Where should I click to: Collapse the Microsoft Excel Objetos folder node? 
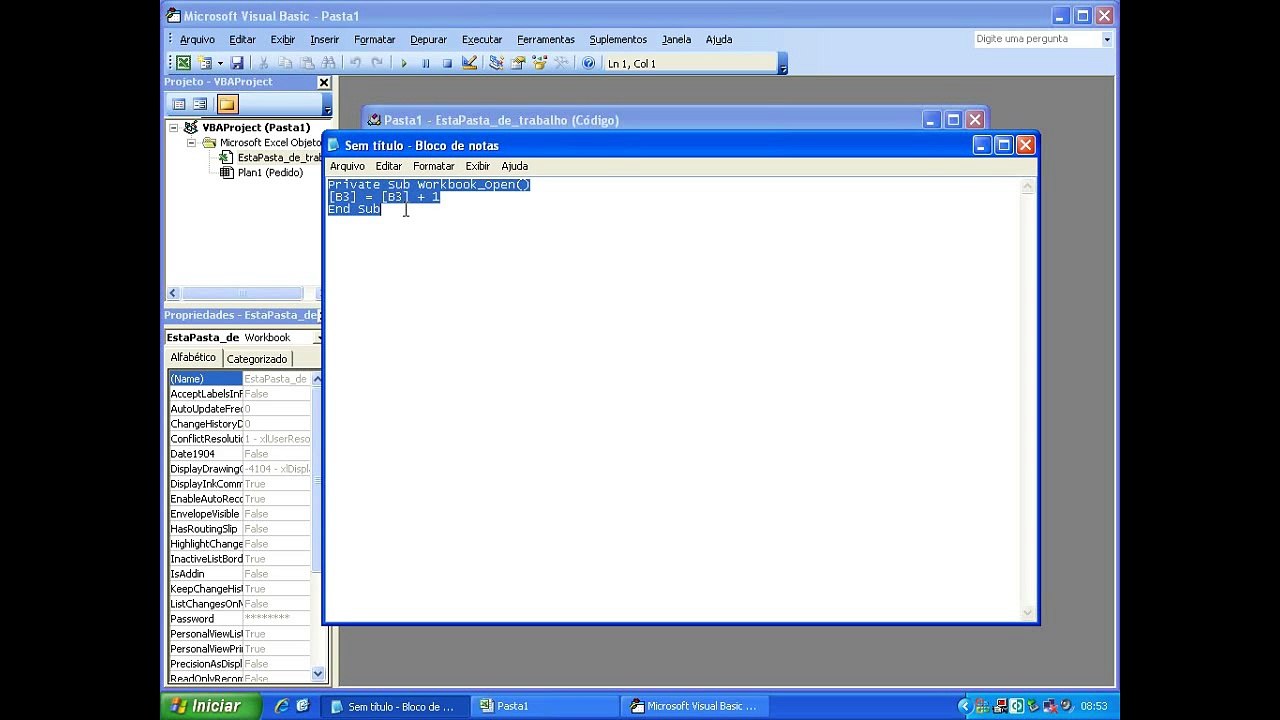click(191, 143)
